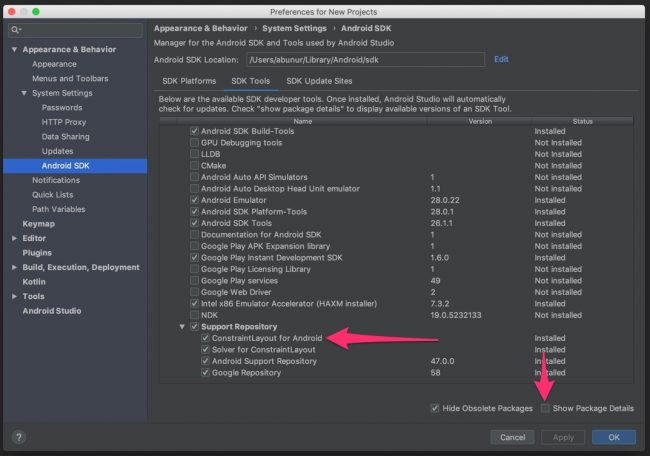Click System Settings in breadcrumb
Image resolution: width=650 pixels, height=456 pixels.
tap(294, 28)
